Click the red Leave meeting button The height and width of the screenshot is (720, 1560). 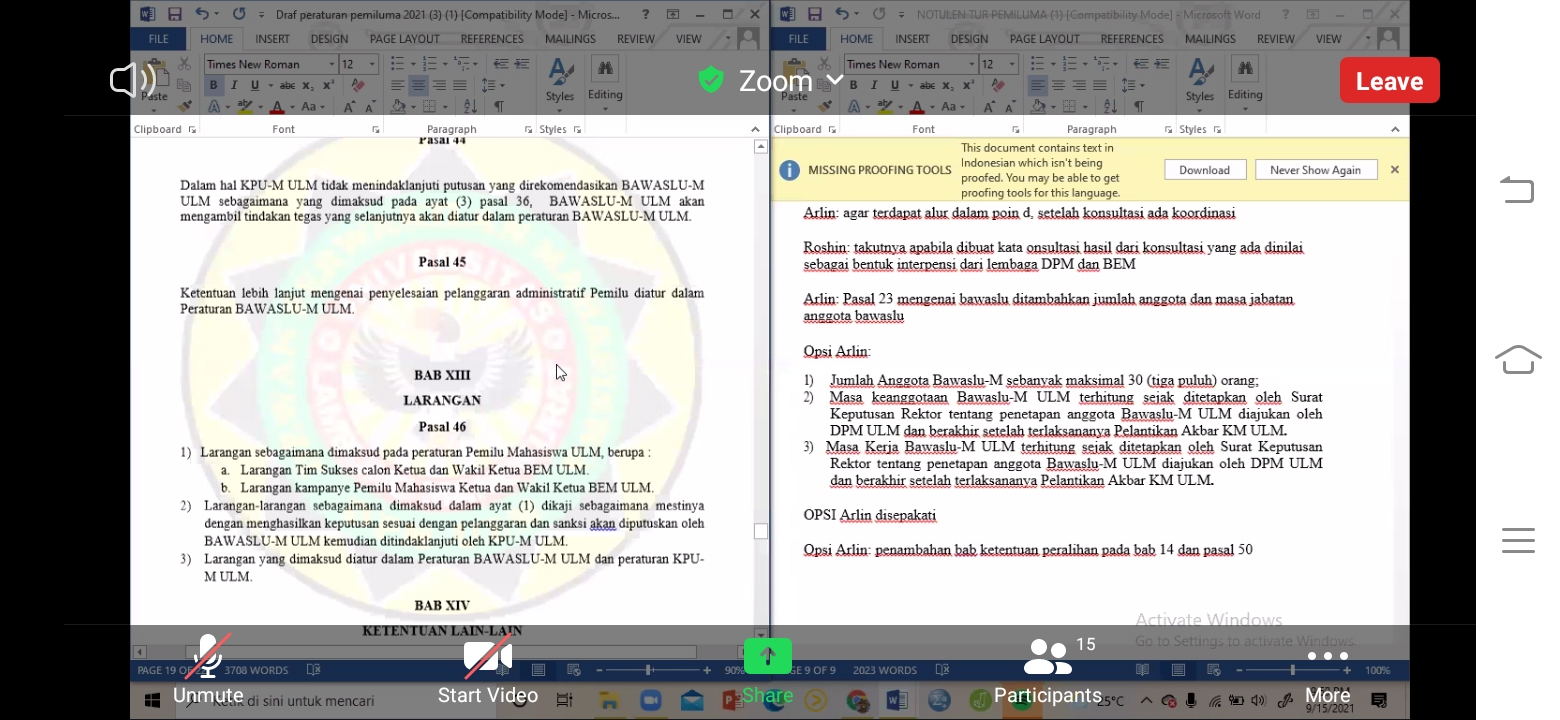pos(1389,81)
